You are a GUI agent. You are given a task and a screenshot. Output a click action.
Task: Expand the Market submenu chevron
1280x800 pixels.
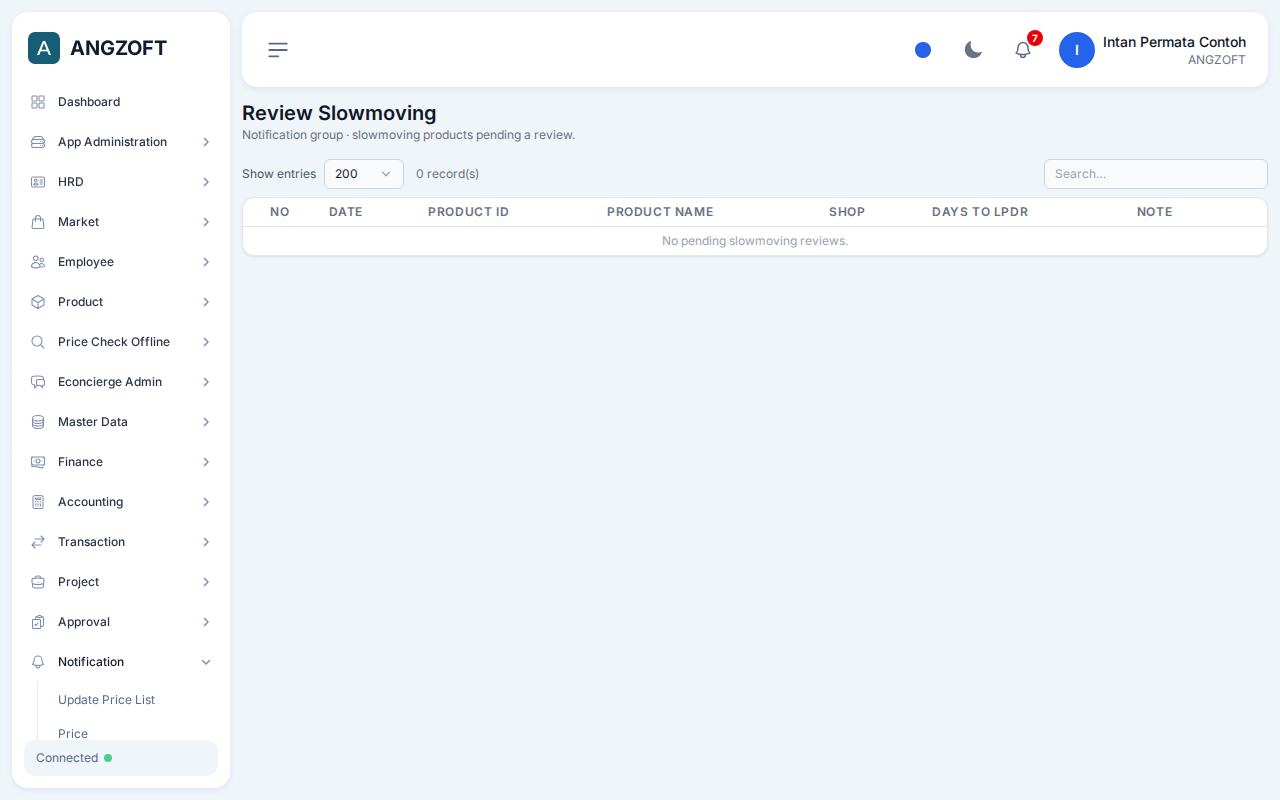point(206,222)
